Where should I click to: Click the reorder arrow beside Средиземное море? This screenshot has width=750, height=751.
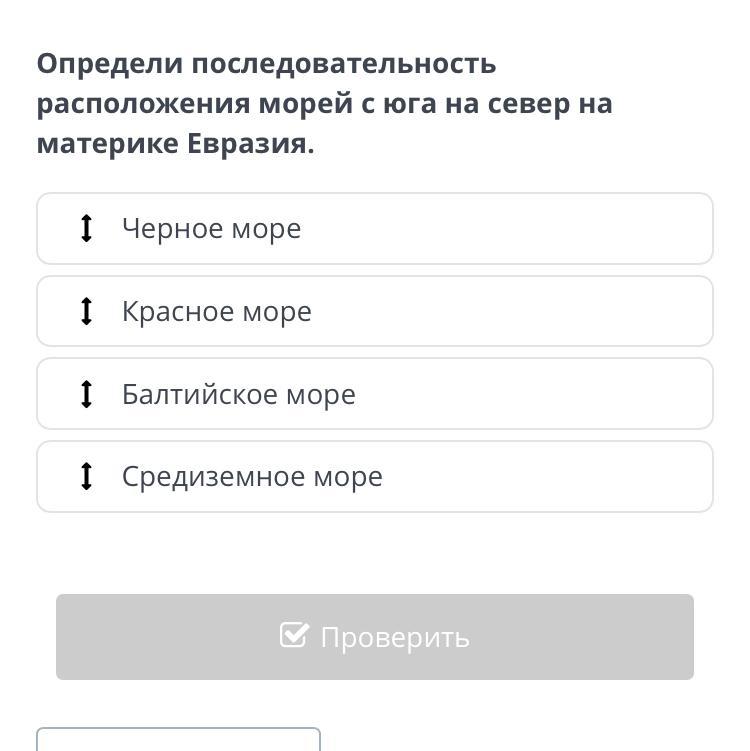(x=86, y=476)
